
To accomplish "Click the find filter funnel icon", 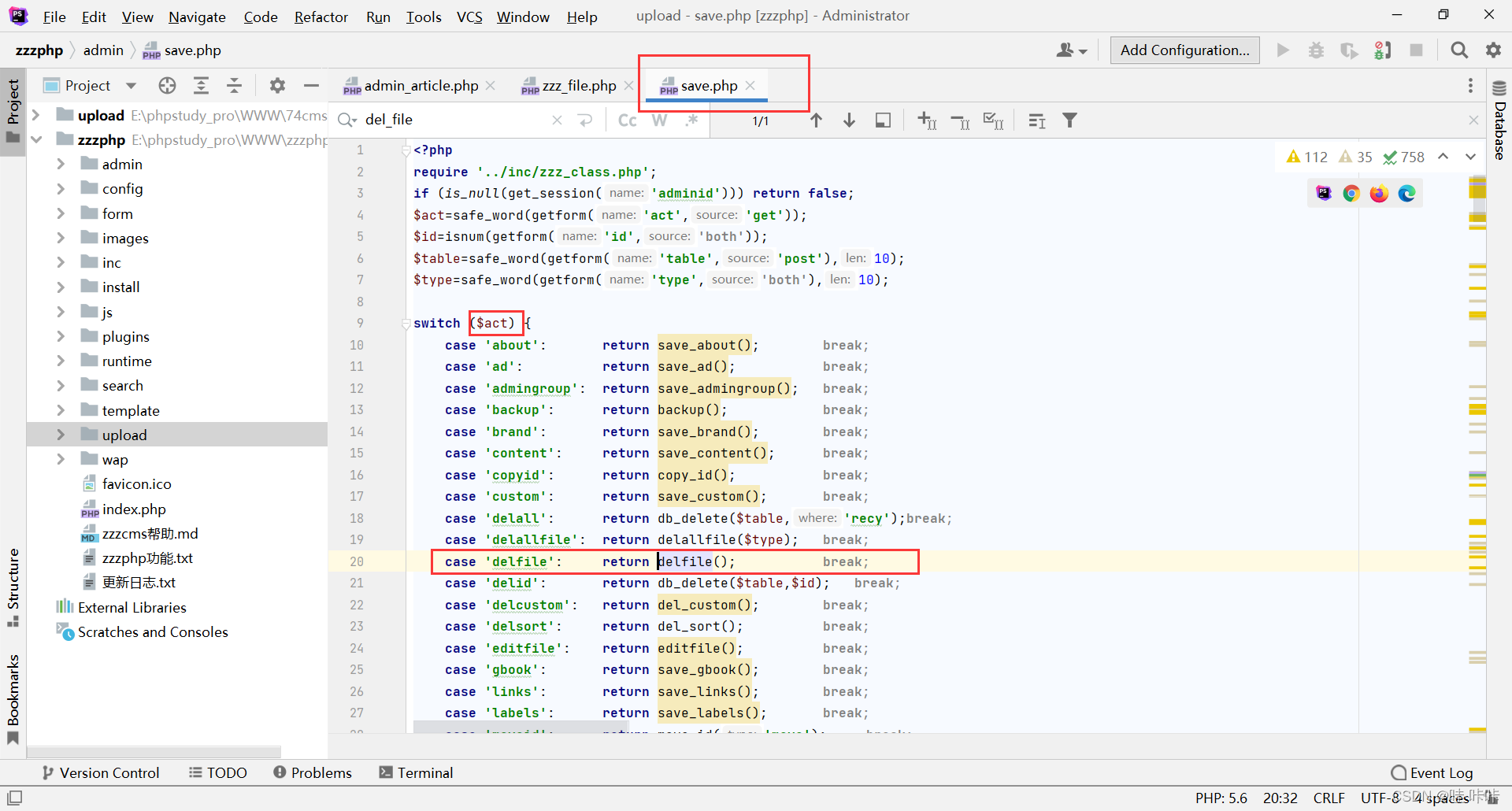I will [x=1069, y=120].
